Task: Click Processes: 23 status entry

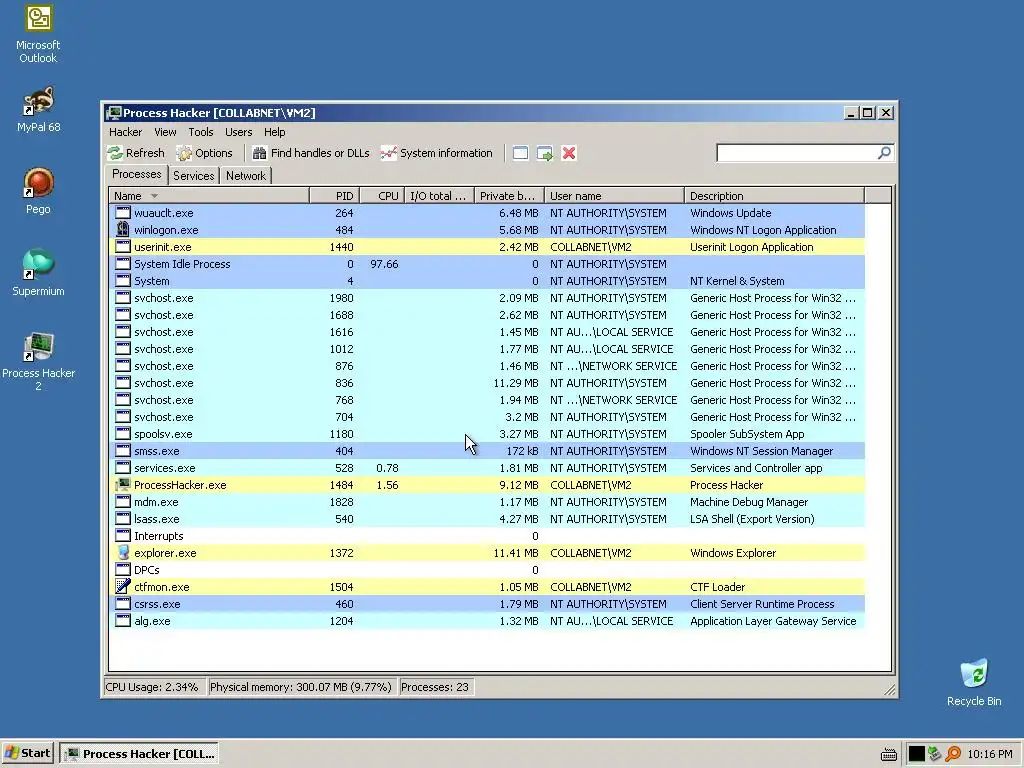Action: 435,687
